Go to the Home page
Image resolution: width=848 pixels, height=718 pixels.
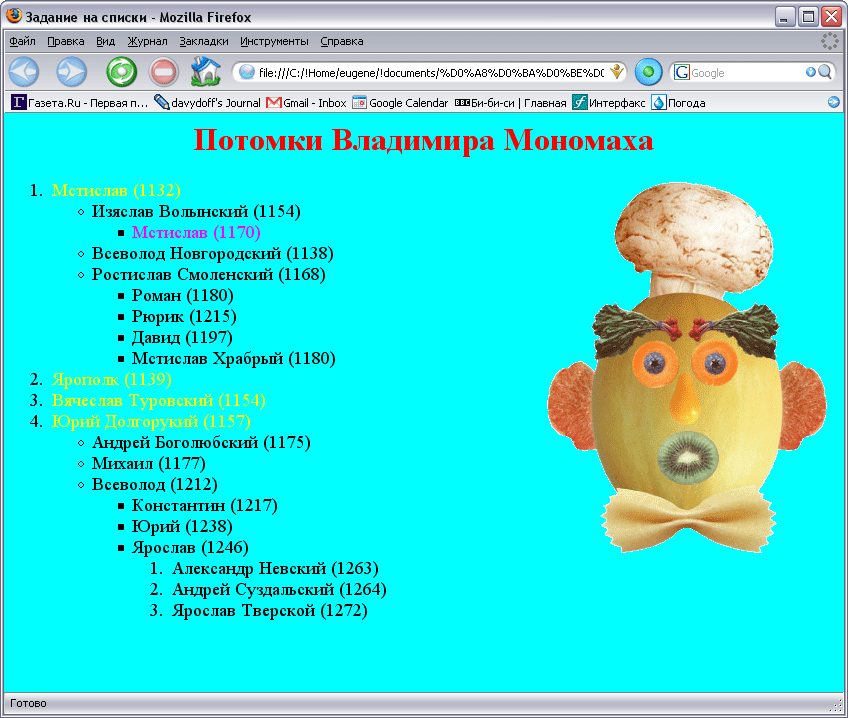point(205,72)
